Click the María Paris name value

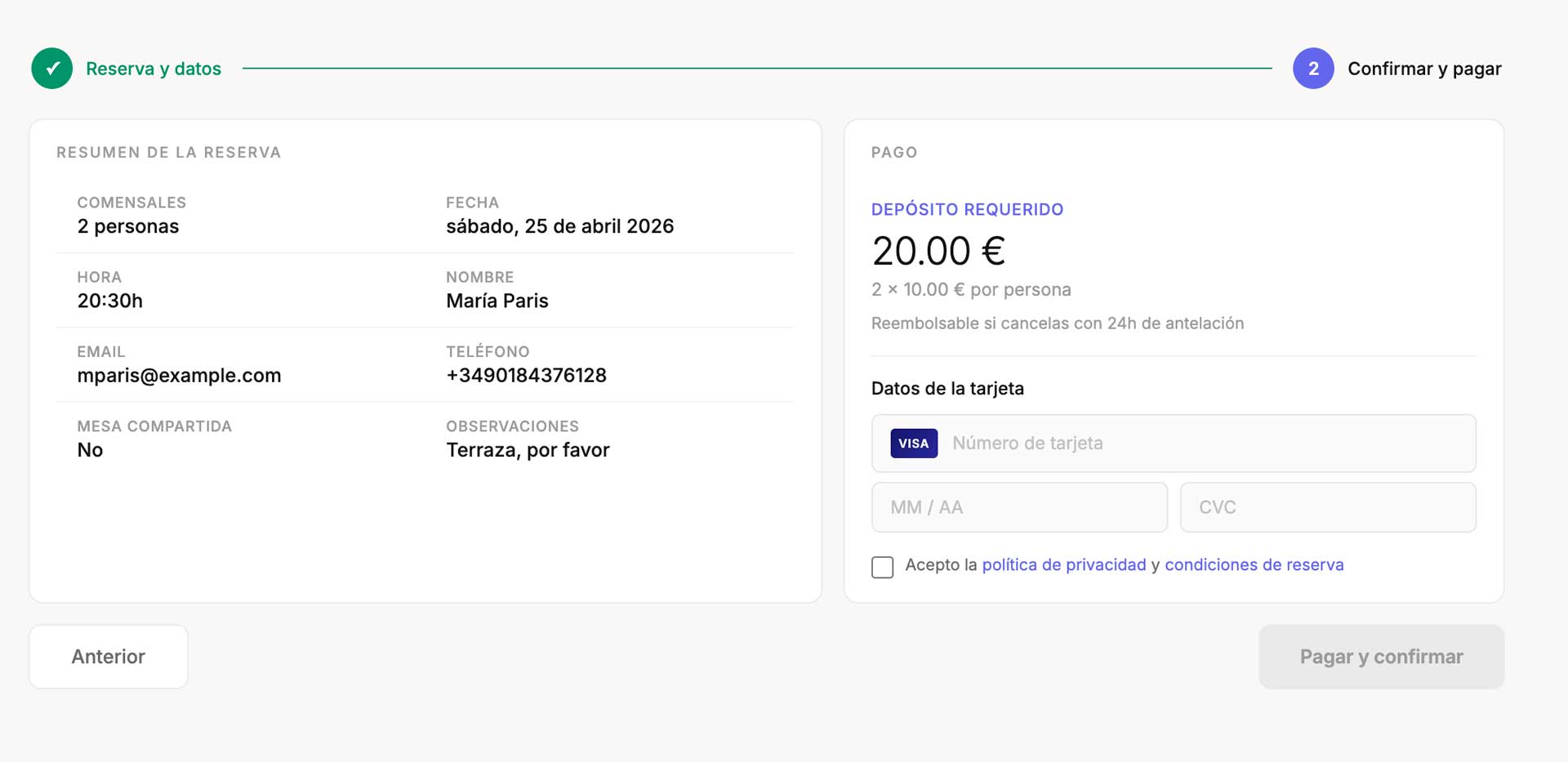[x=497, y=301]
